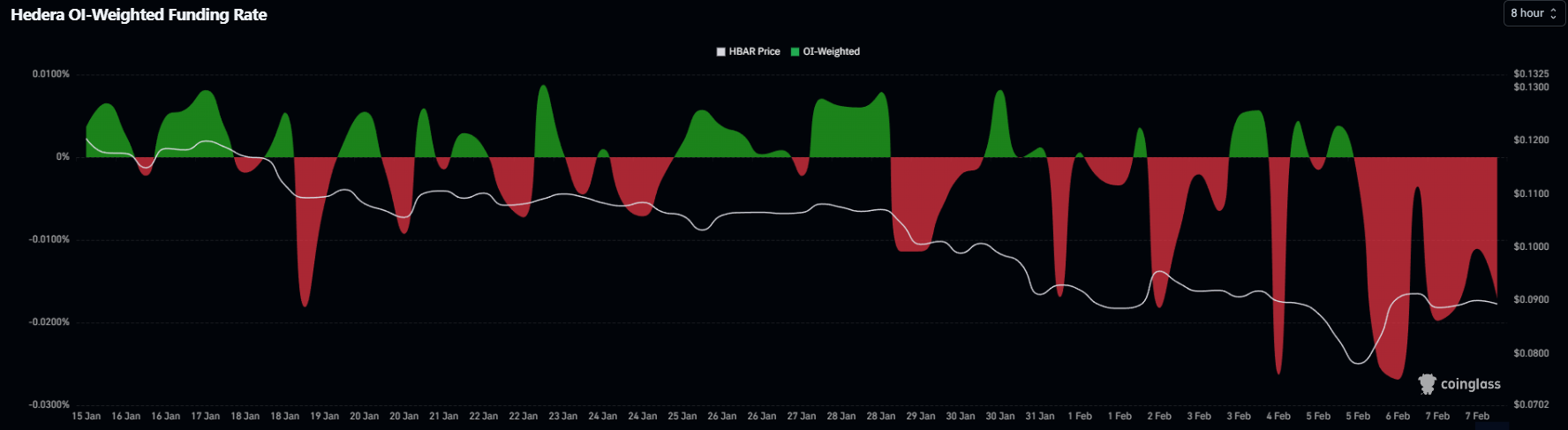1568x430 pixels.
Task: Select the 23 Jan x-axis label
Action: 562,416
